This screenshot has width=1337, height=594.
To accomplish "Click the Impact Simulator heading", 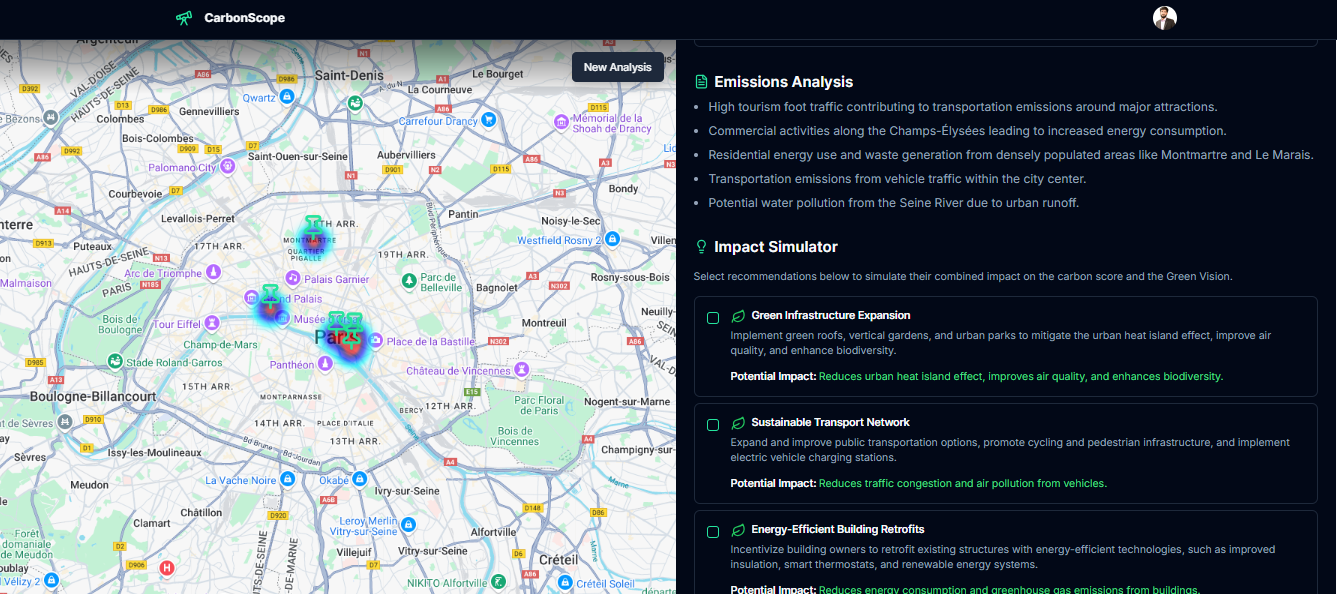I will point(776,247).
